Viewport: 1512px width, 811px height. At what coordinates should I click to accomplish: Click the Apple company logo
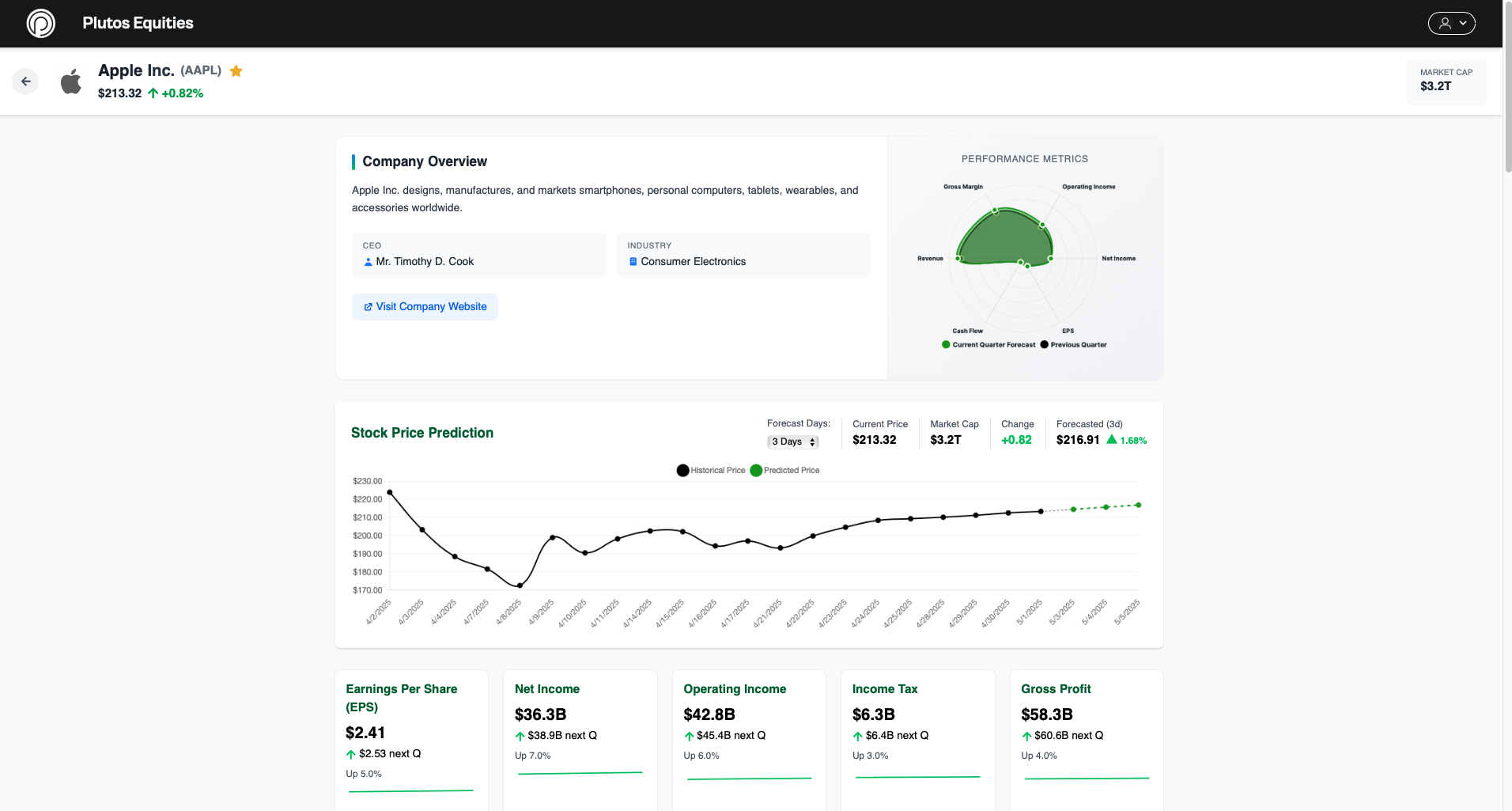[71, 81]
